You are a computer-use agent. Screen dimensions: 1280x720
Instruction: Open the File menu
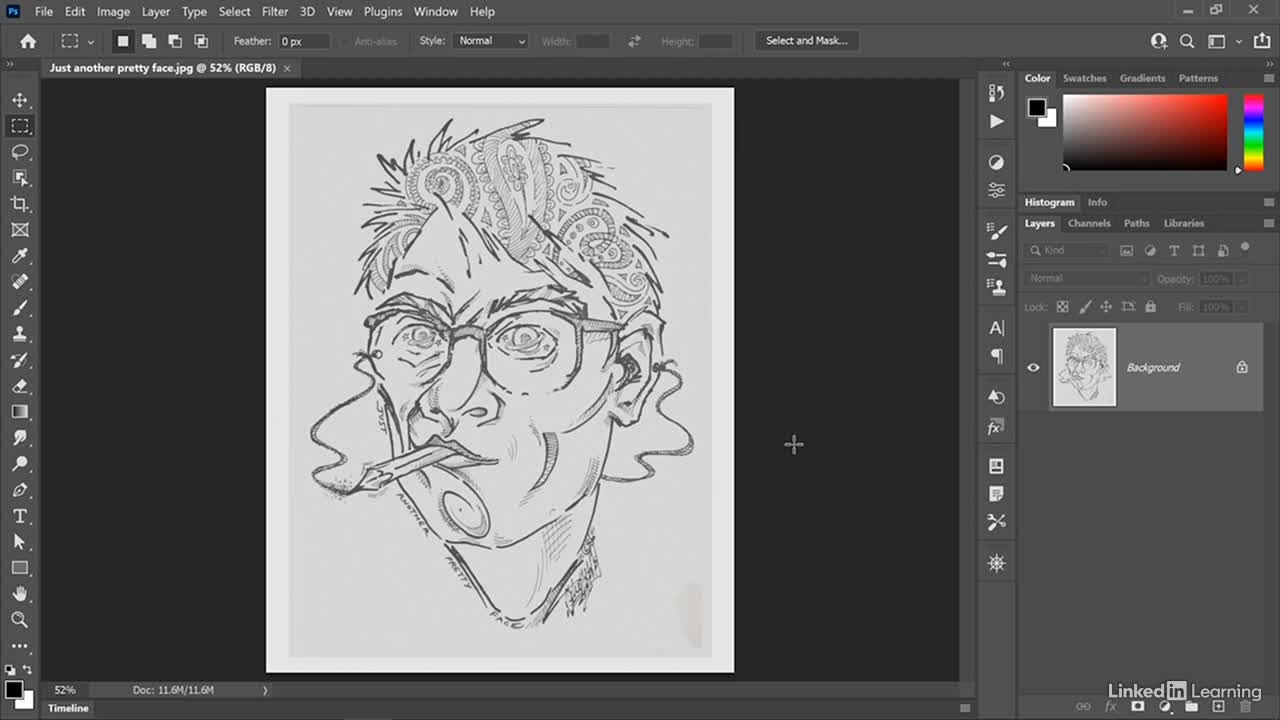(44, 11)
